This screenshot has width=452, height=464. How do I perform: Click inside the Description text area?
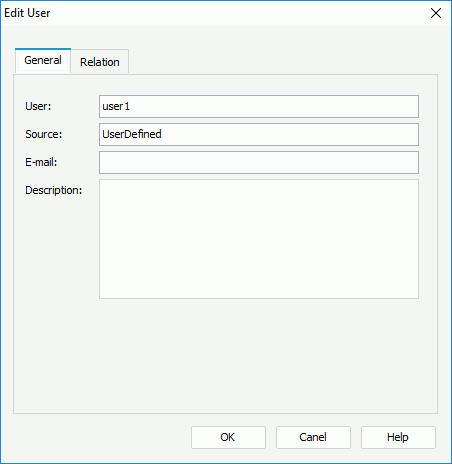pos(259,239)
